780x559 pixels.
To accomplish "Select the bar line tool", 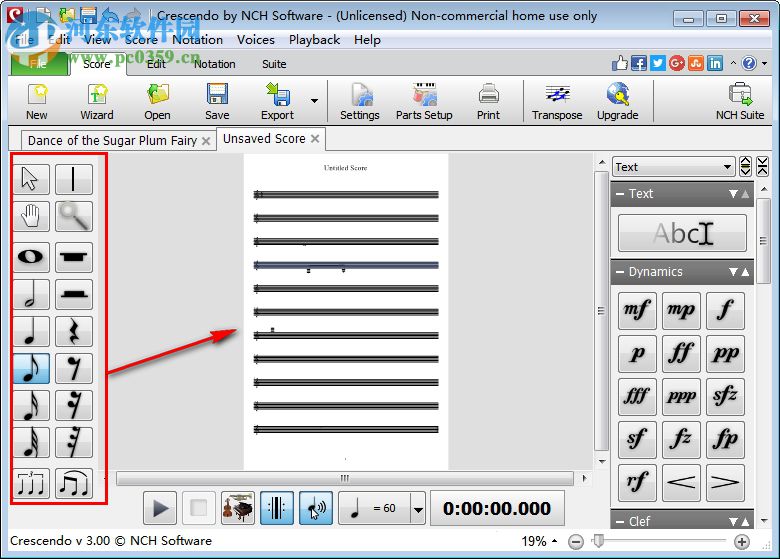I will click(74, 179).
